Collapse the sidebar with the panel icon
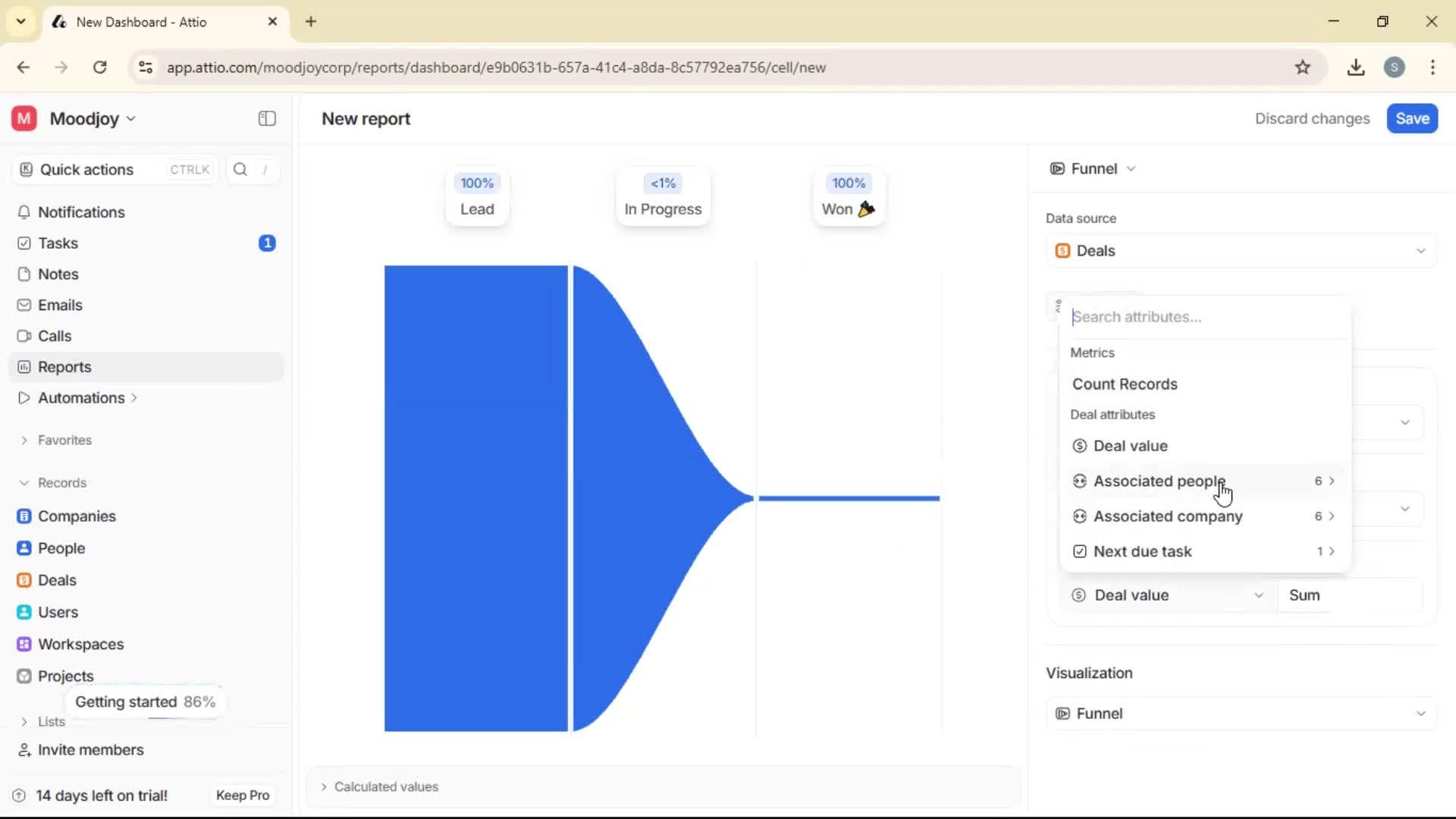The image size is (1456, 819). (x=266, y=118)
